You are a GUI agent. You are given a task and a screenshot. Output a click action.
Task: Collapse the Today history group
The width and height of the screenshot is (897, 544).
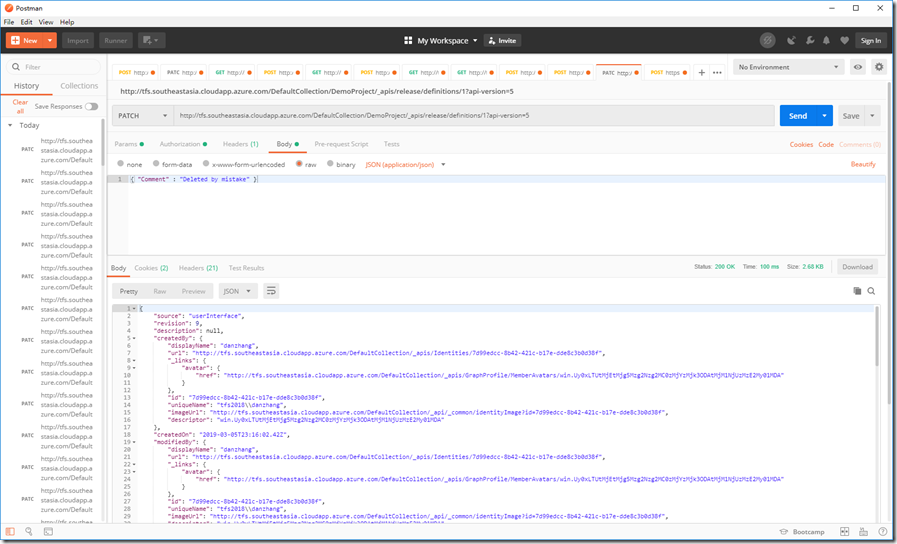click(10, 125)
